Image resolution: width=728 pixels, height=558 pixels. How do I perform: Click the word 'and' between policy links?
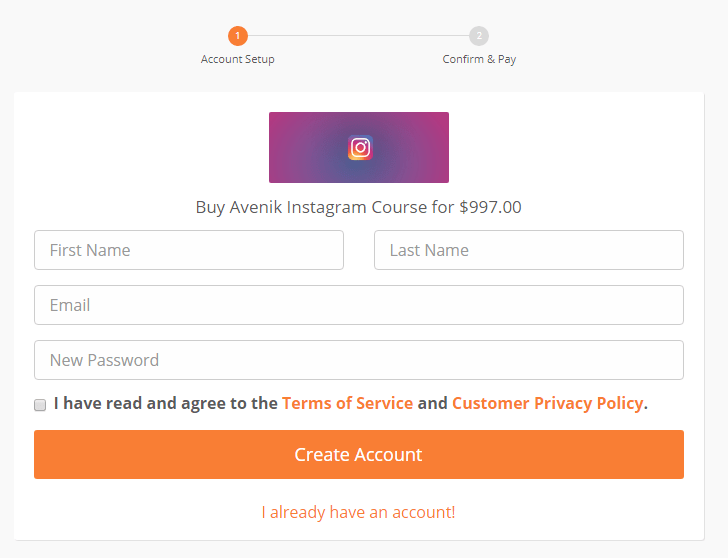pos(432,404)
